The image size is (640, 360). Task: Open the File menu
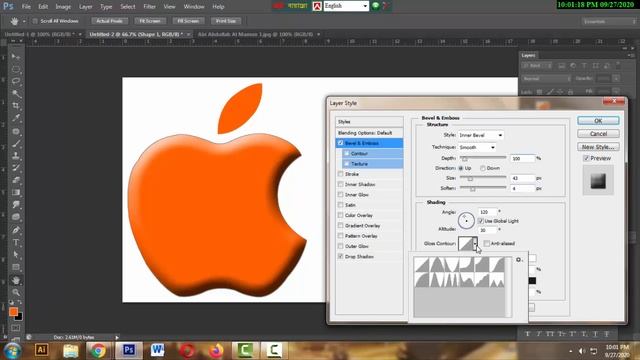(x=26, y=7)
